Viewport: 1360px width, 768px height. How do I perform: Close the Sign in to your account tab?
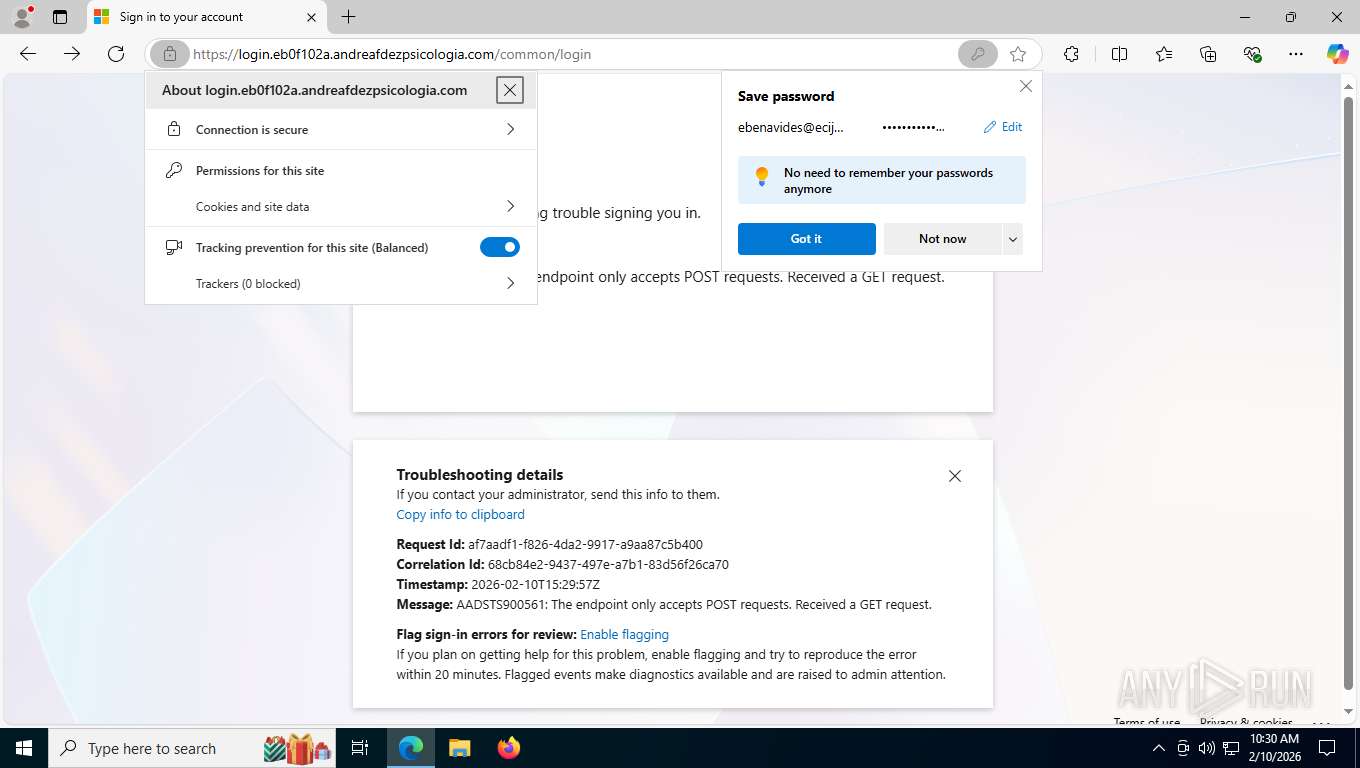point(311,17)
